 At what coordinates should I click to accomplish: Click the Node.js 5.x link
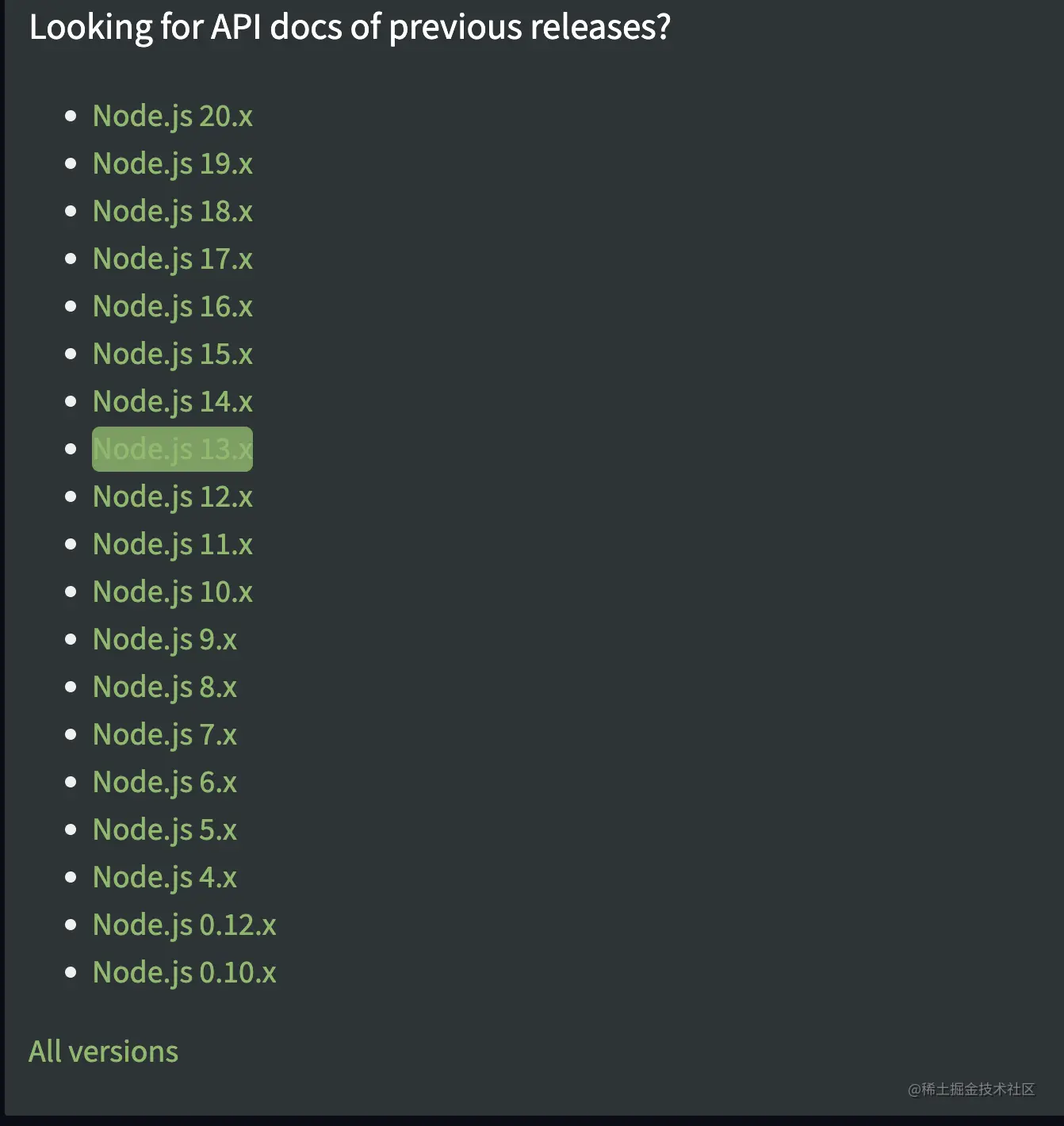pyautogui.click(x=164, y=830)
